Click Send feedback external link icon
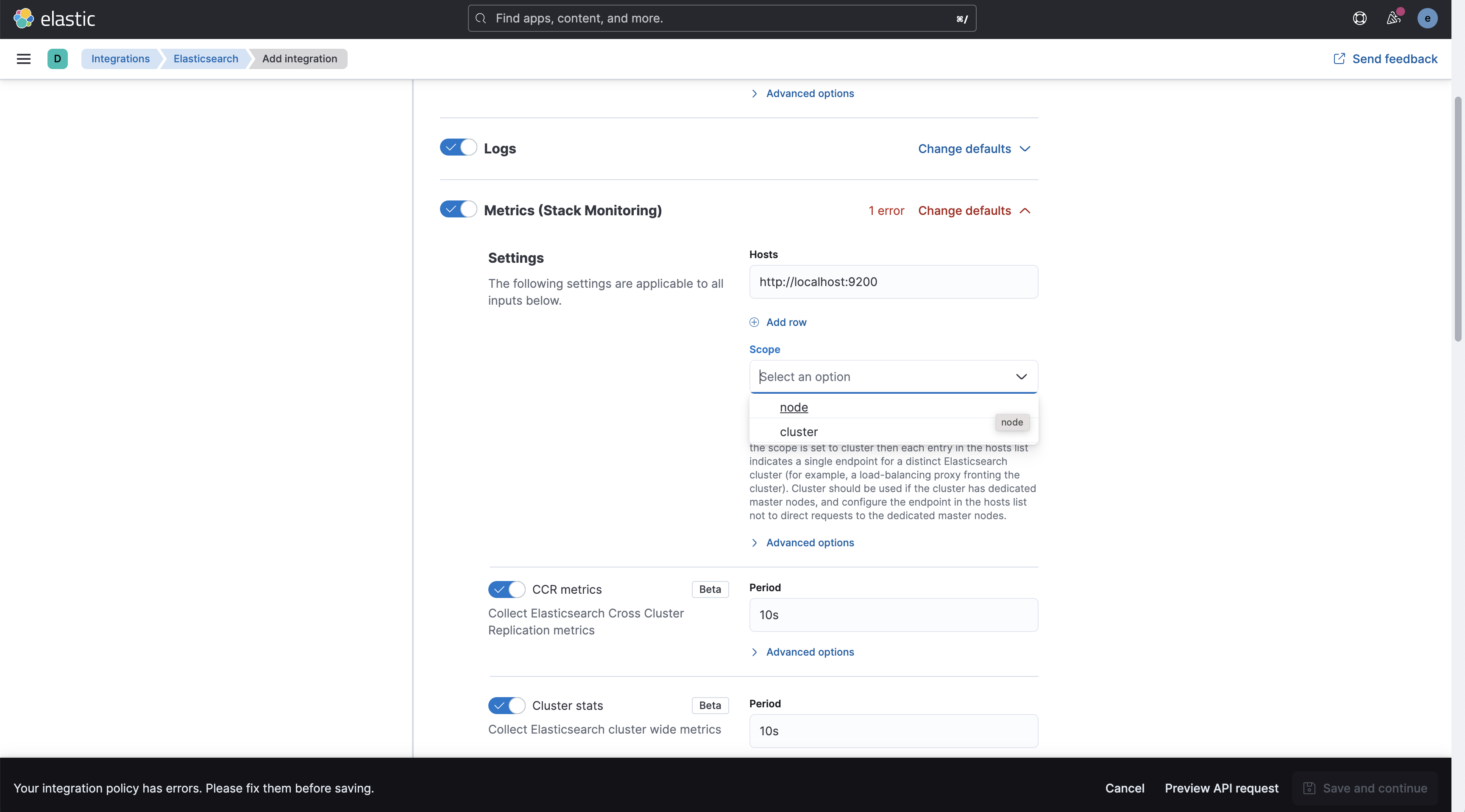1465x812 pixels. point(1340,58)
